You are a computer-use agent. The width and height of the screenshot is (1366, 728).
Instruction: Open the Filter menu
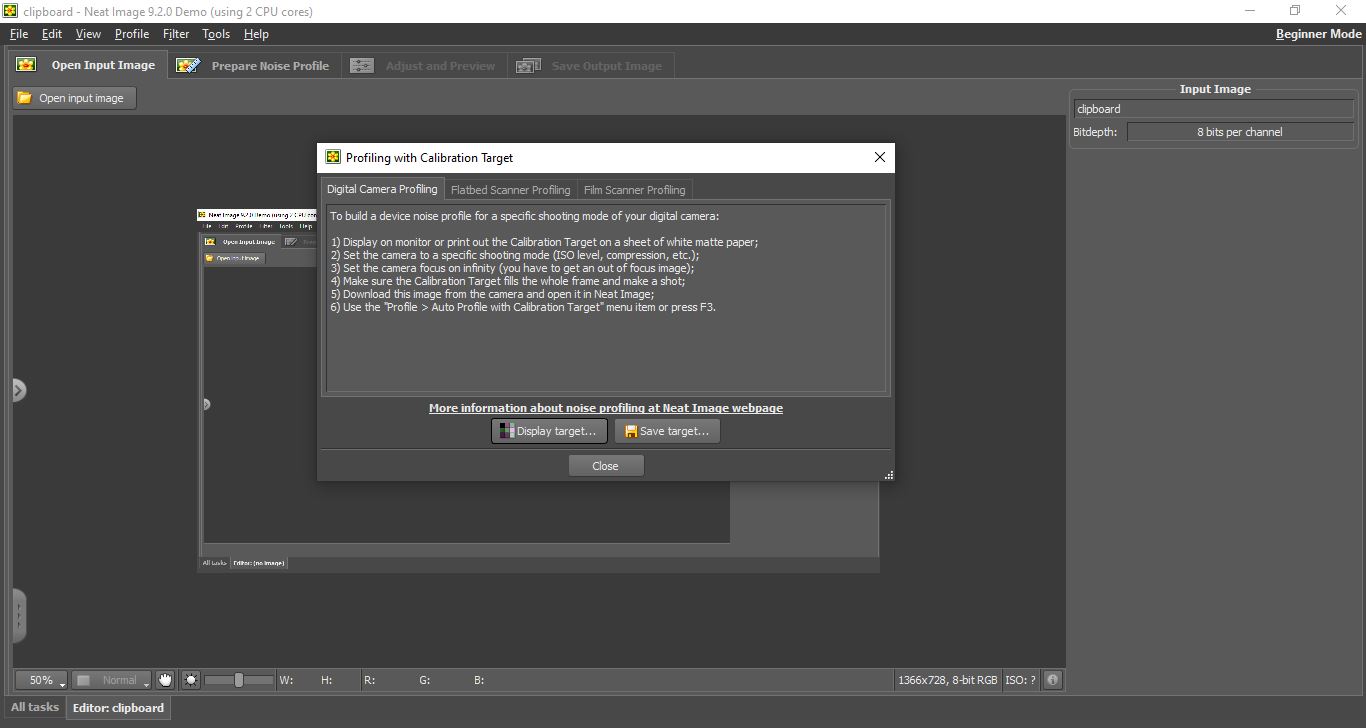[x=176, y=34]
